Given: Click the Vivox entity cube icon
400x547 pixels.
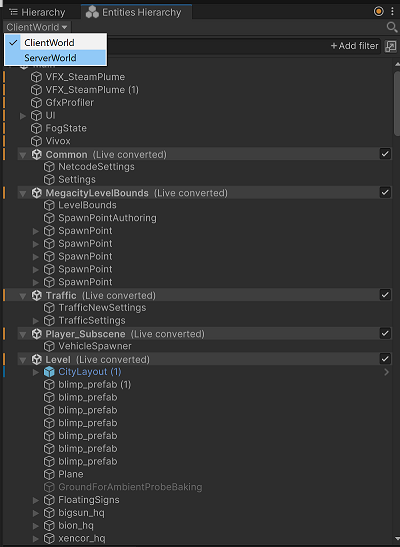Looking at the screenshot, I should click(x=37, y=141).
